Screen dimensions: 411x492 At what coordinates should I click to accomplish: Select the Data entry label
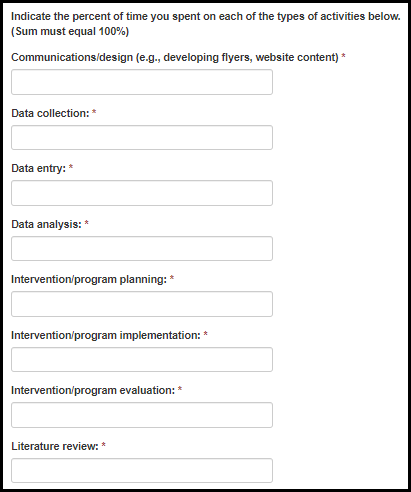[x=39, y=168]
